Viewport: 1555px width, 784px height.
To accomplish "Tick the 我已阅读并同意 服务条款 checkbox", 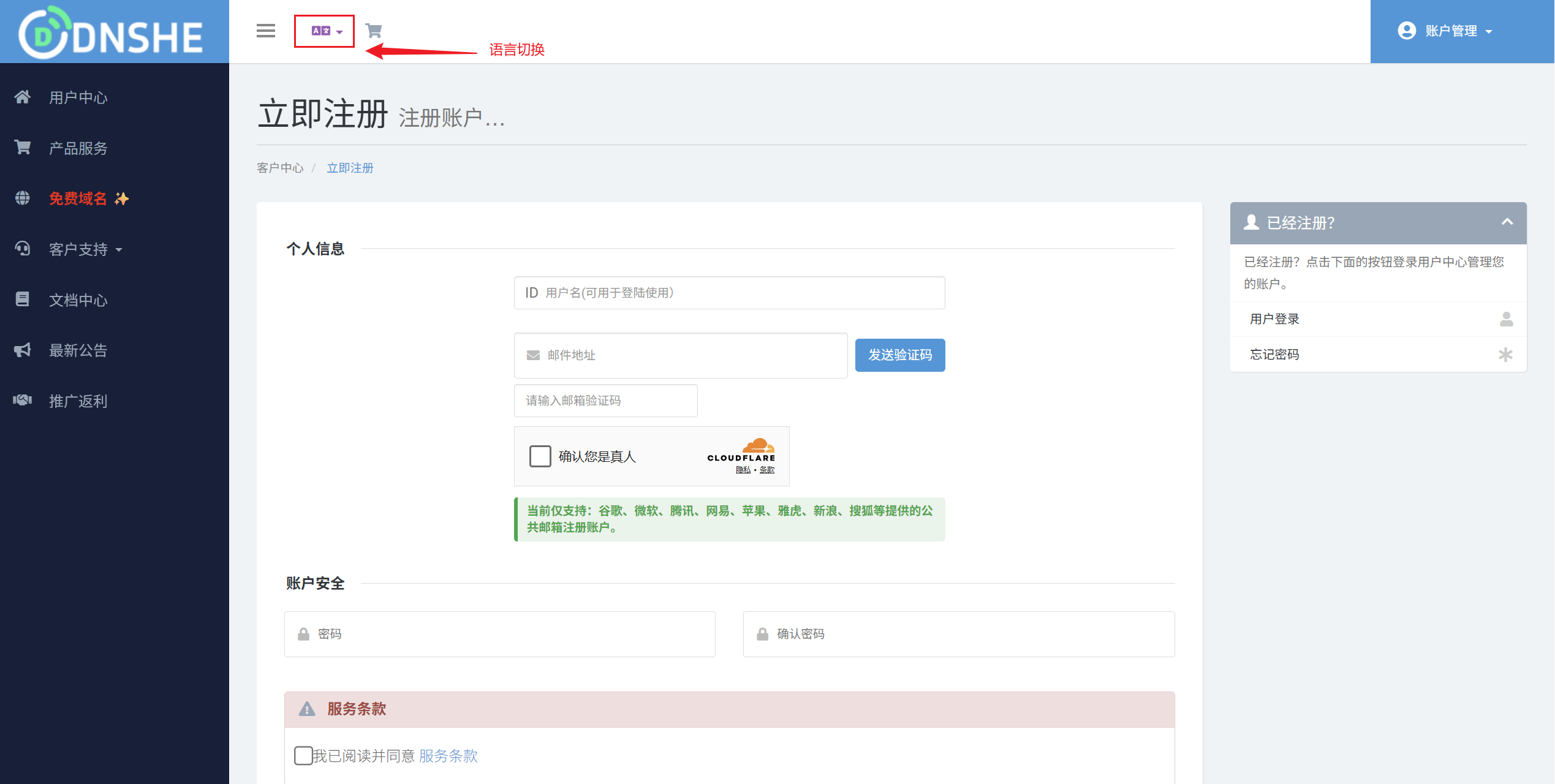I will pyautogui.click(x=303, y=756).
